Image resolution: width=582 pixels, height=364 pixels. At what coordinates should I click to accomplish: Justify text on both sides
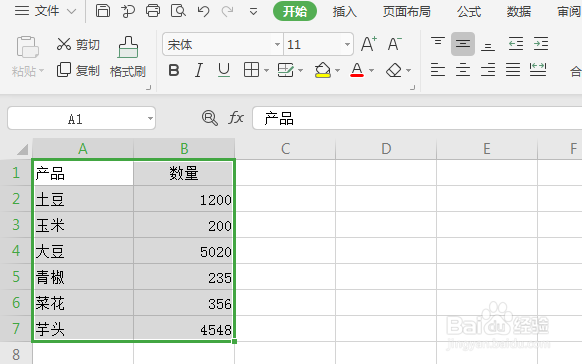point(513,70)
